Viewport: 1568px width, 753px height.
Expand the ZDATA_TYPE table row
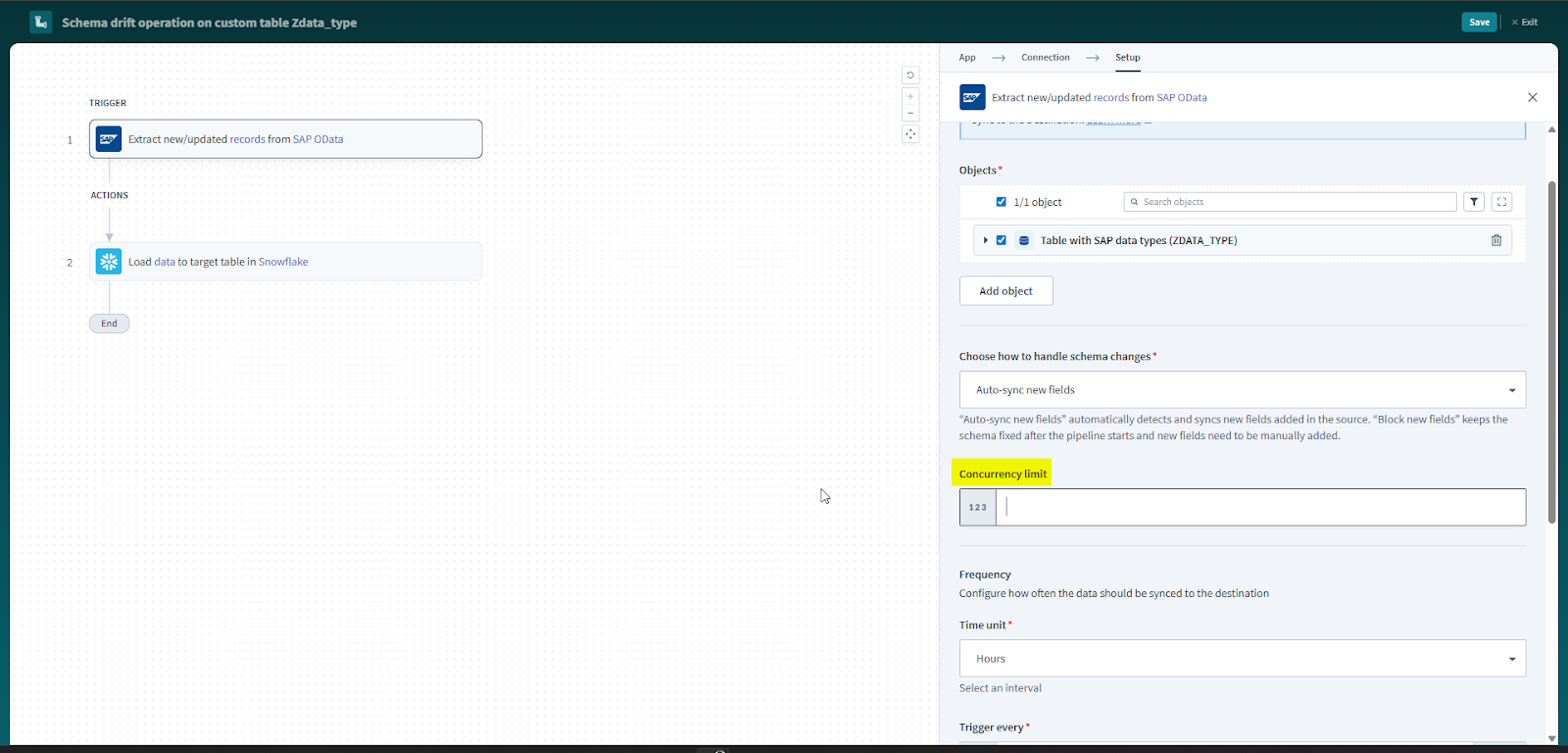click(x=985, y=240)
